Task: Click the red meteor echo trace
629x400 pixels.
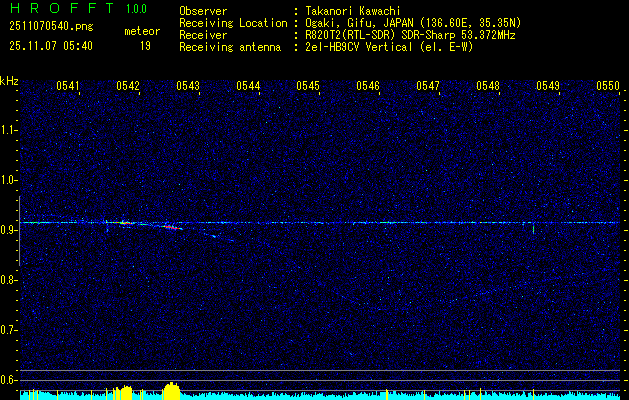Action: 172,227
